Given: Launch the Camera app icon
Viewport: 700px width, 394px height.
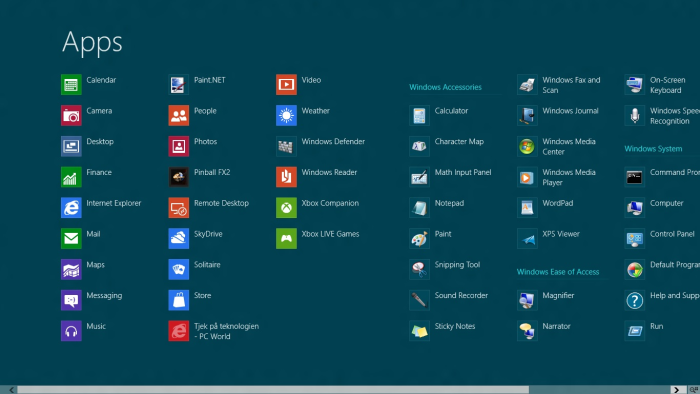Looking at the screenshot, I should [71, 116].
